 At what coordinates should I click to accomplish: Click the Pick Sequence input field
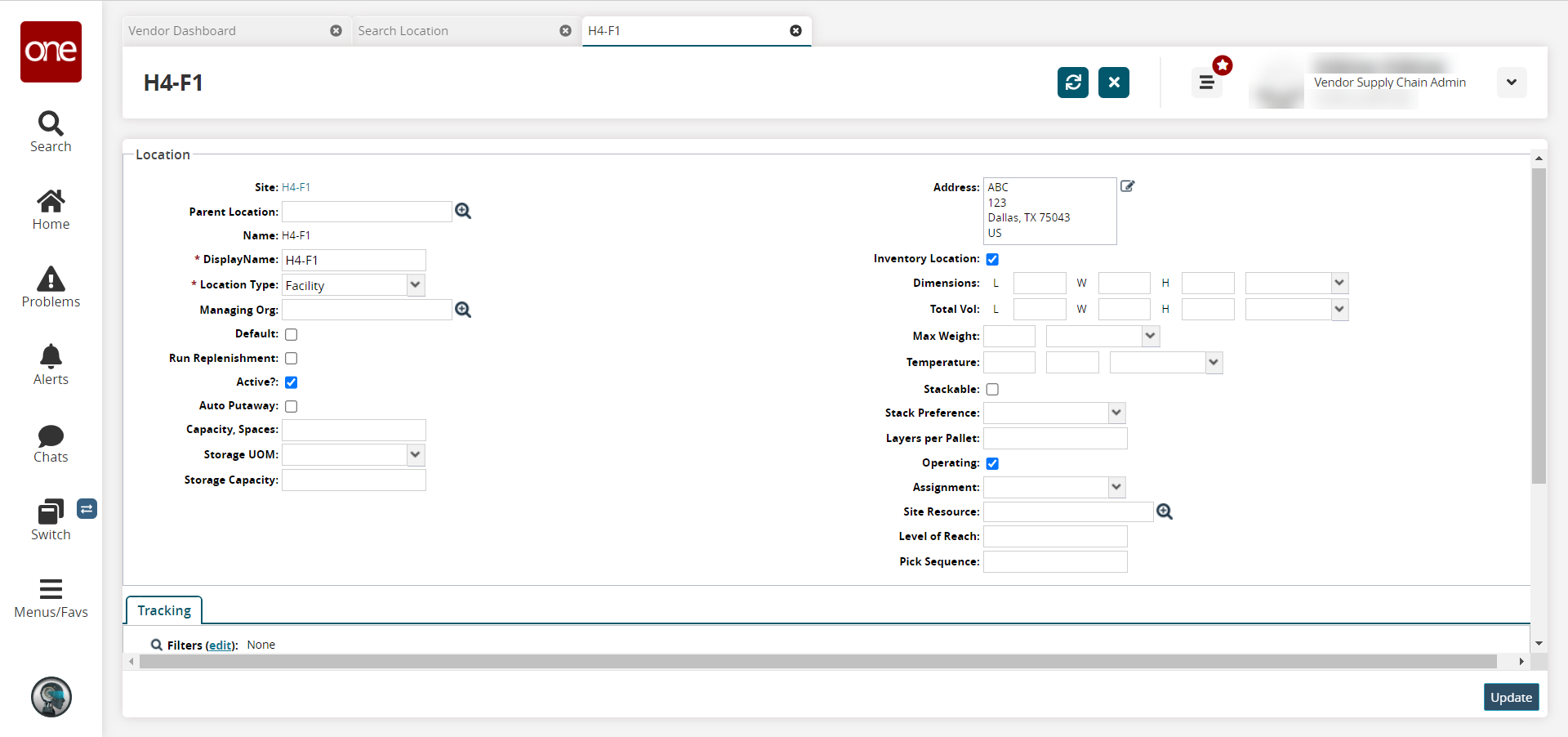coord(1055,562)
